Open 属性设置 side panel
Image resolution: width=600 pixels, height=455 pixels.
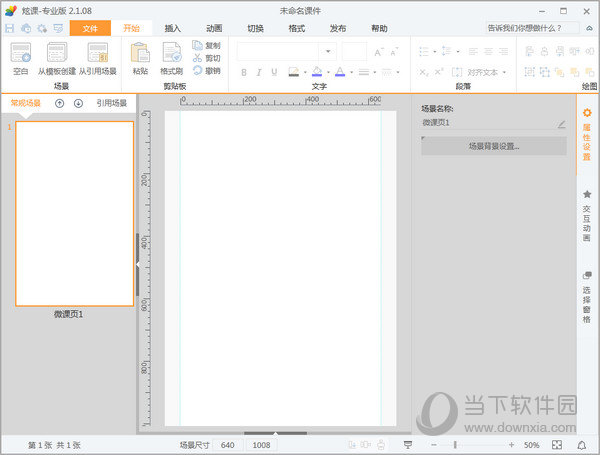pyautogui.click(x=587, y=134)
